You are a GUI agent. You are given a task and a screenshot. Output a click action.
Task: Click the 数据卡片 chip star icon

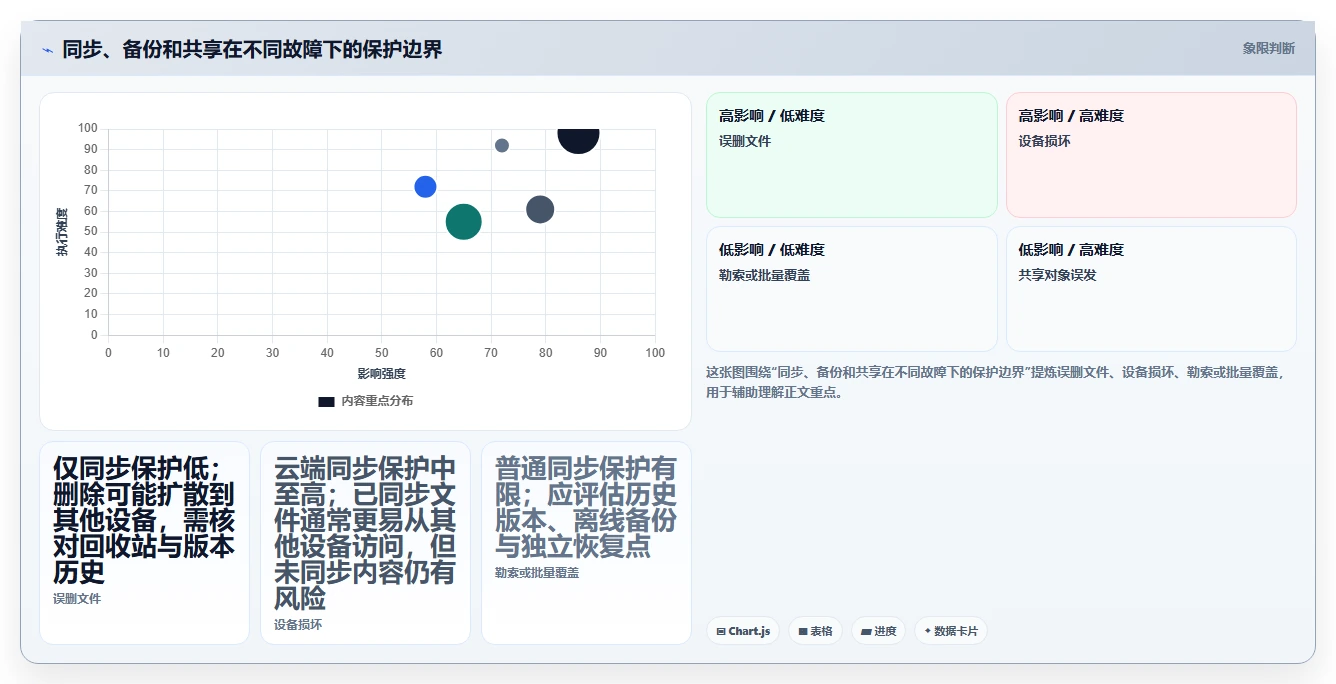(x=928, y=631)
